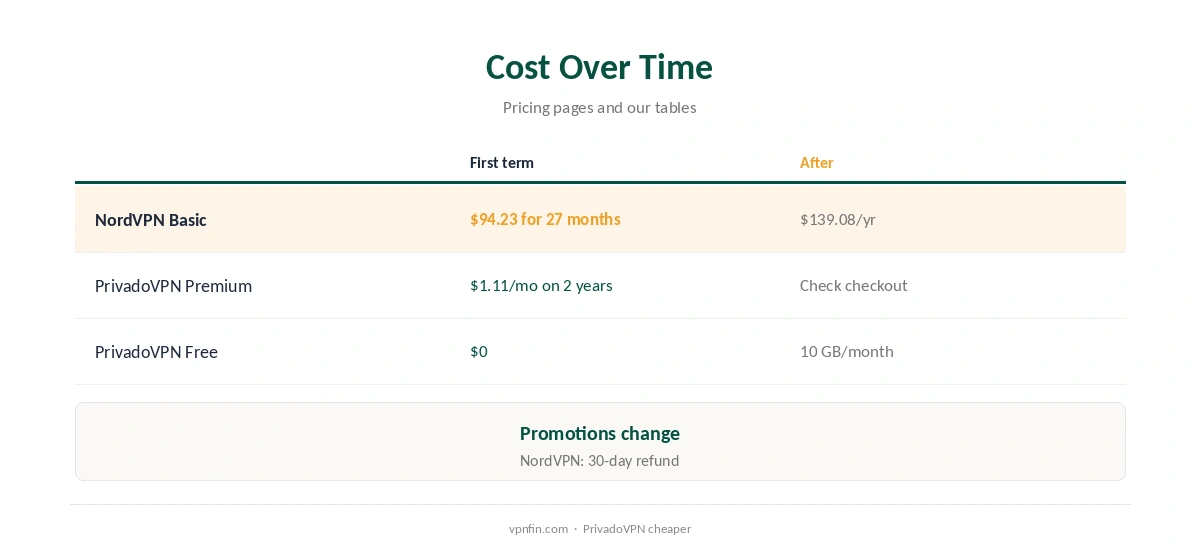Viewport: 1200px width, 548px height.
Task: Click the '$94.23 for 27 months' cell
Action: pyautogui.click(x=545, y=219)
